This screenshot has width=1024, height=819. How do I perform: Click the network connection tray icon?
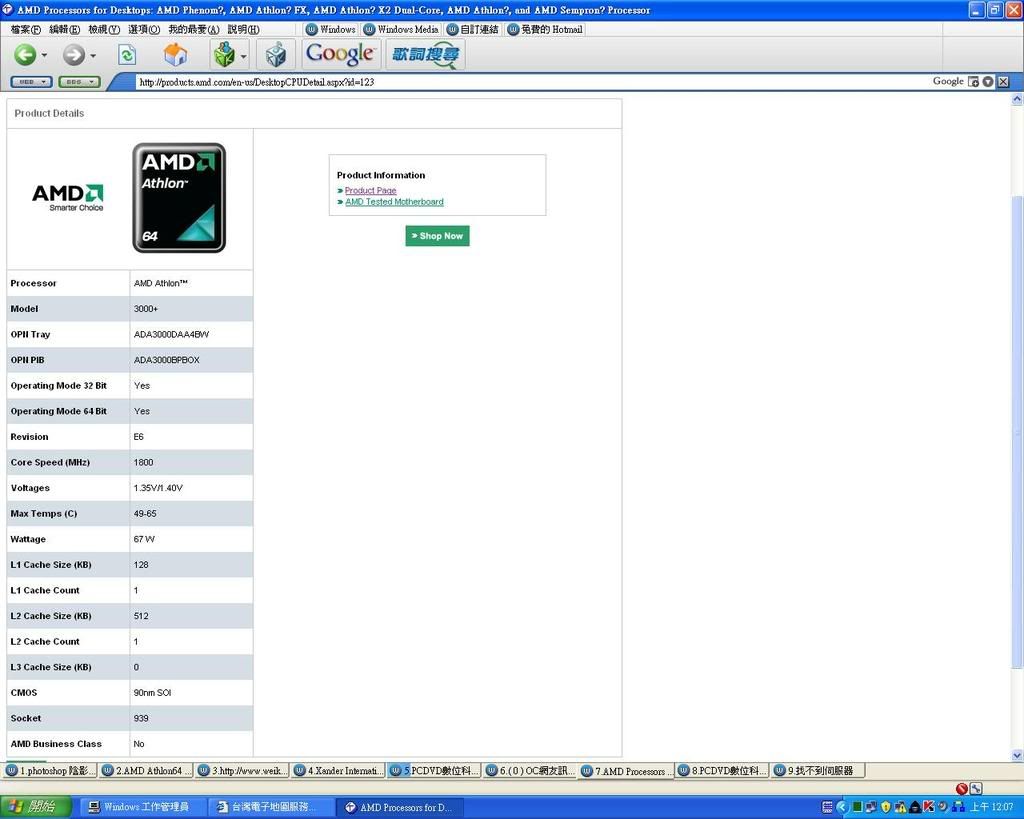[958, 807]
